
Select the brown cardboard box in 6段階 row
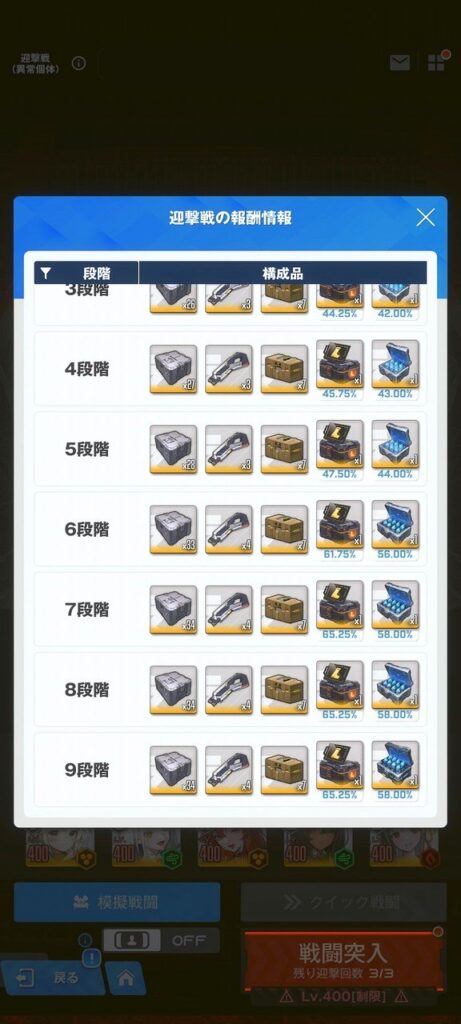[284, 530]
